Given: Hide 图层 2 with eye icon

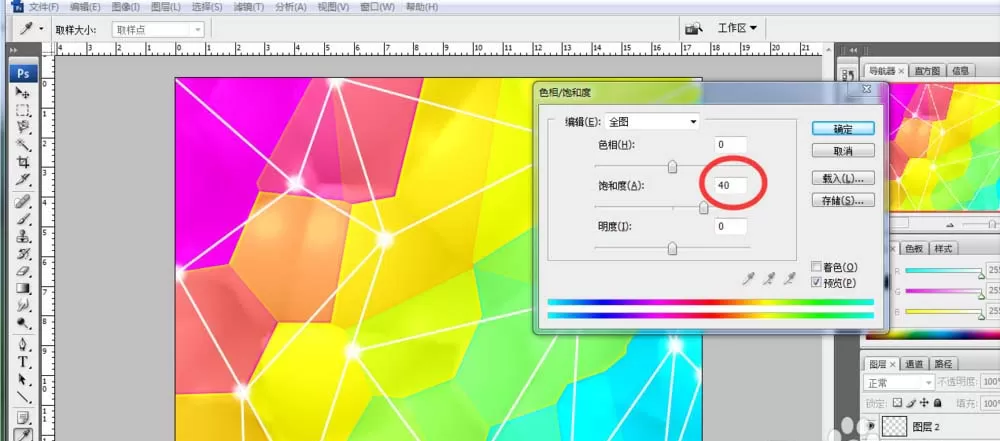Looking at the screenshot, I should (x=872, y=426).
